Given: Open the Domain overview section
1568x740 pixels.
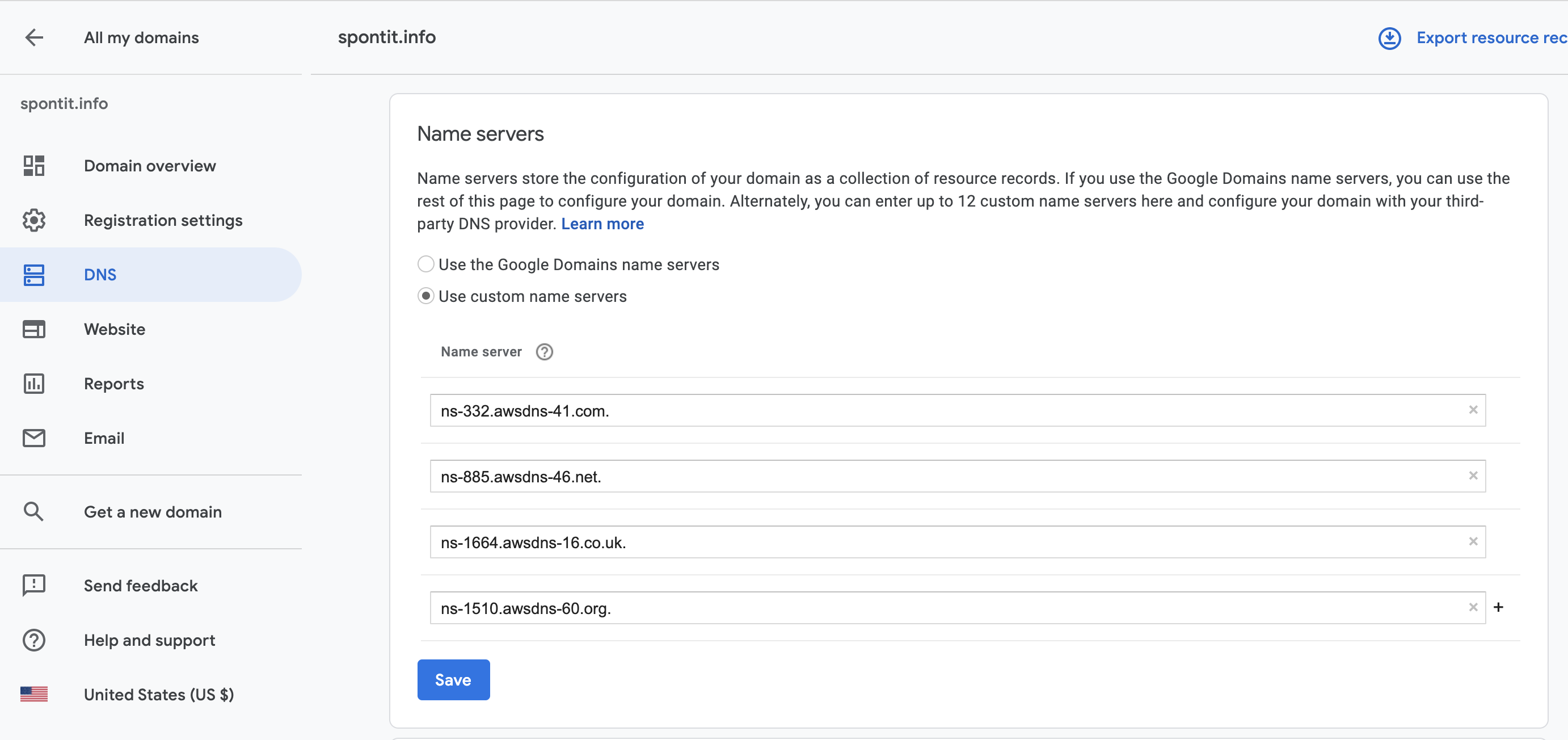Looking at the screenshot, I should click(150, 166).
